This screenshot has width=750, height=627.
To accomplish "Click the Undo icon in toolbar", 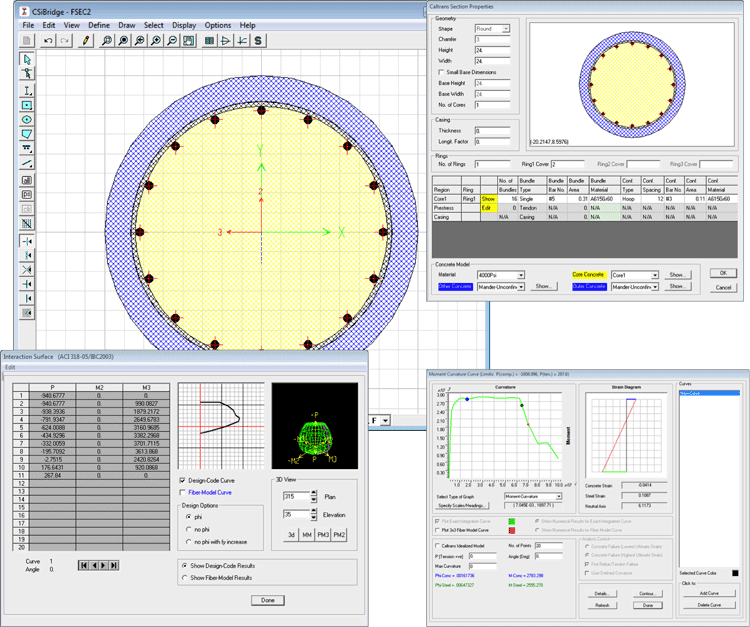I will [49, 41].
